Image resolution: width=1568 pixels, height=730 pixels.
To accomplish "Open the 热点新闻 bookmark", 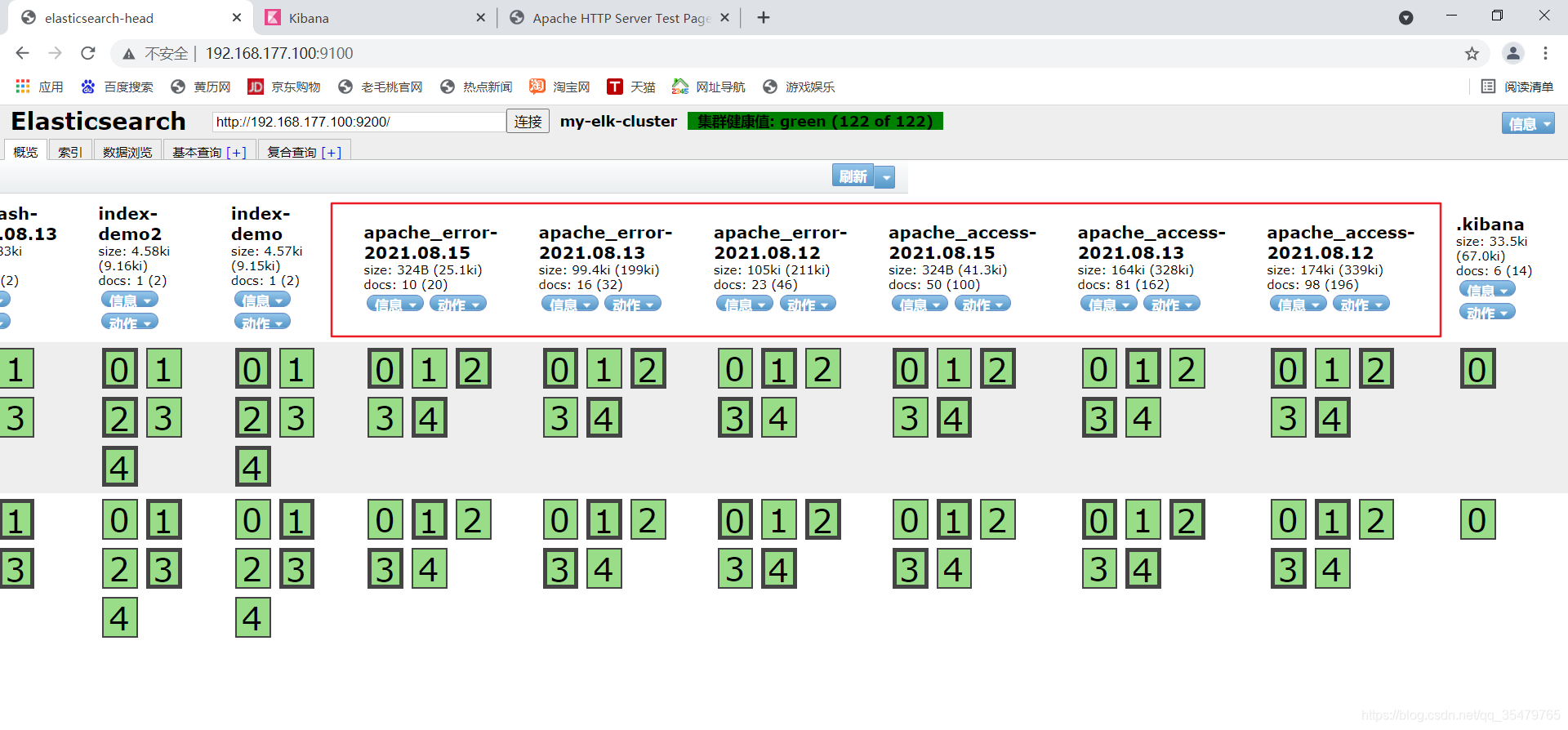I will 475,87.
